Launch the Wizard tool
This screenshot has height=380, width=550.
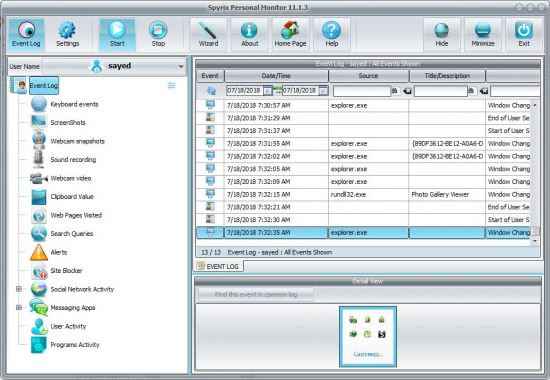208,34
